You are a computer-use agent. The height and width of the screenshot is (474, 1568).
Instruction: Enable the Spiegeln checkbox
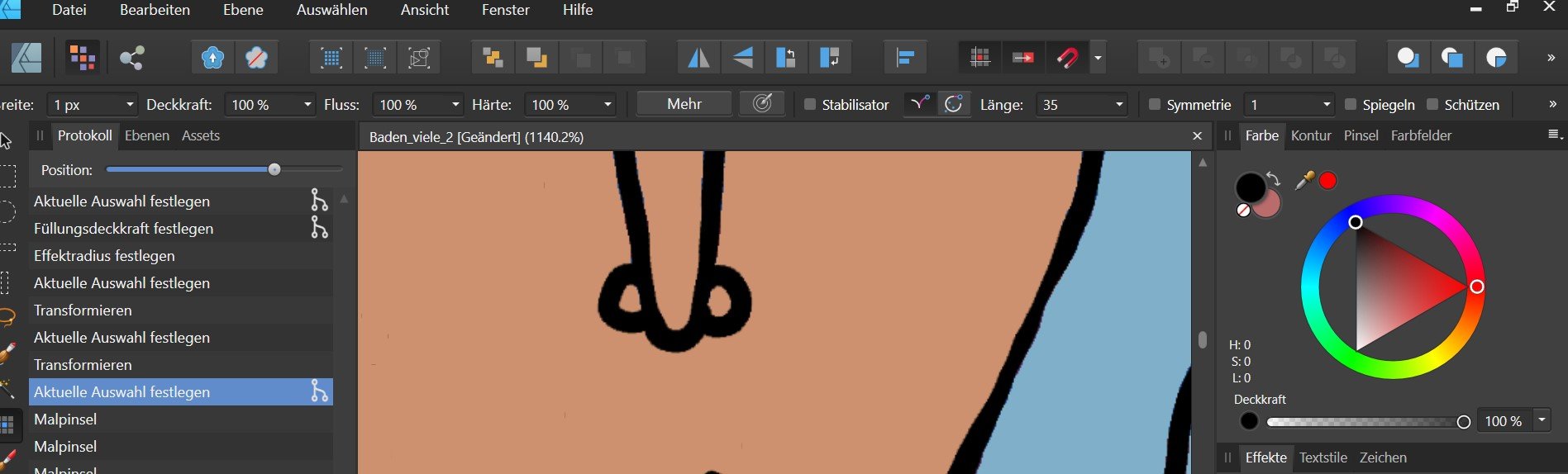pyautogui.click(x=1351, y=105)
